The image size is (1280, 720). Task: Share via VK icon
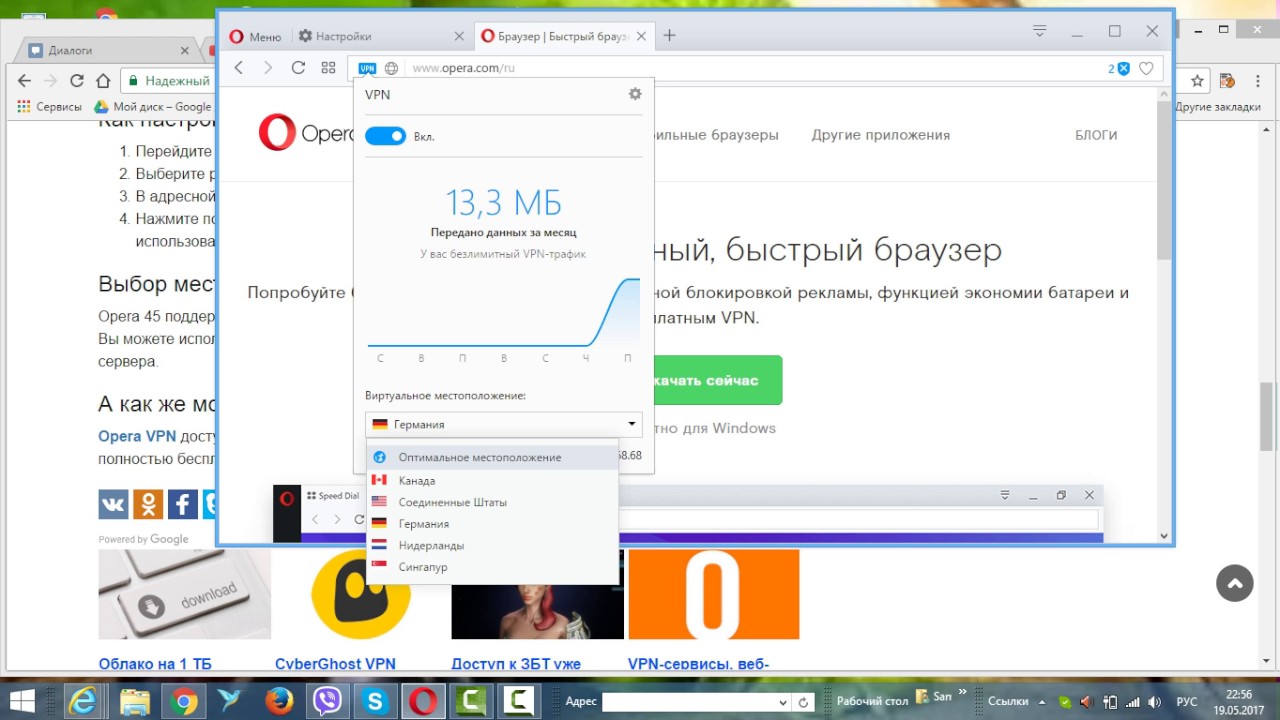pyautogui.click(x=113, y=504)
